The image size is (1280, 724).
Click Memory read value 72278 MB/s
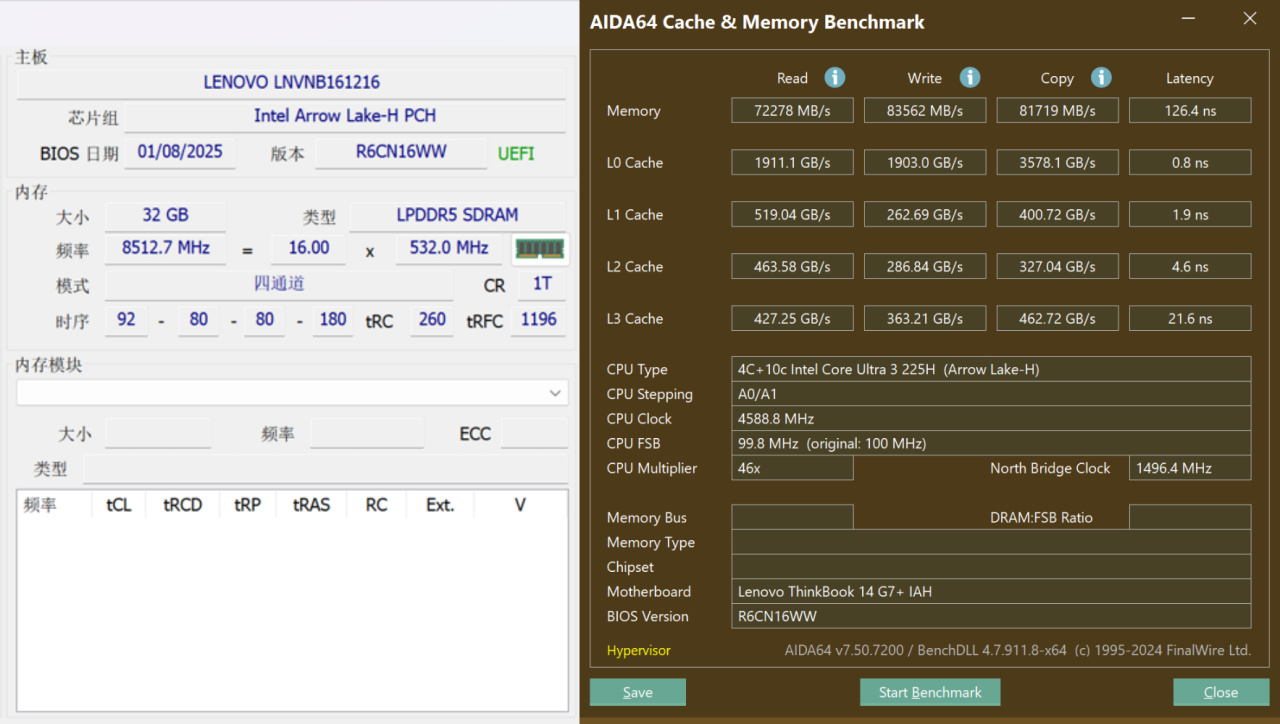792,110
